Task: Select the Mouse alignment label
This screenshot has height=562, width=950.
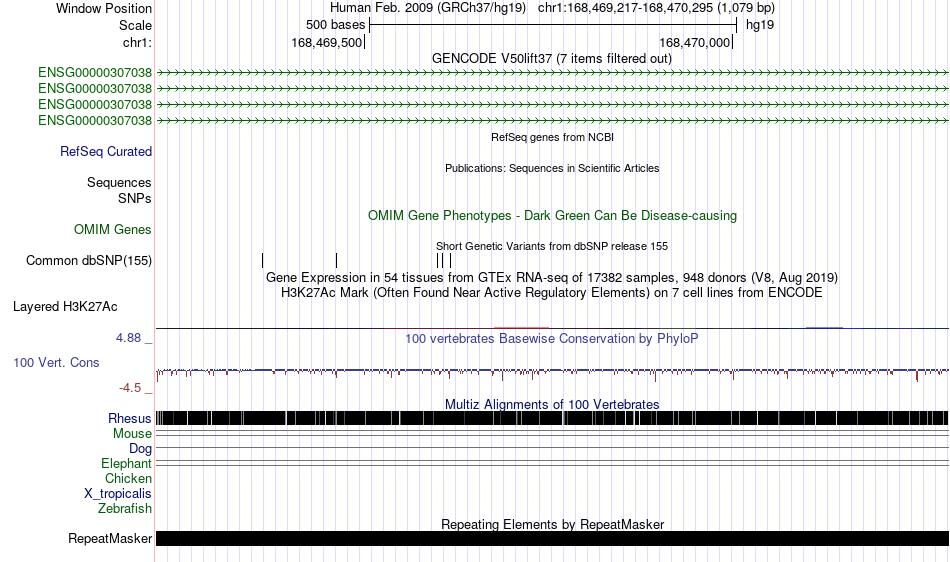Action: point(132,434)
